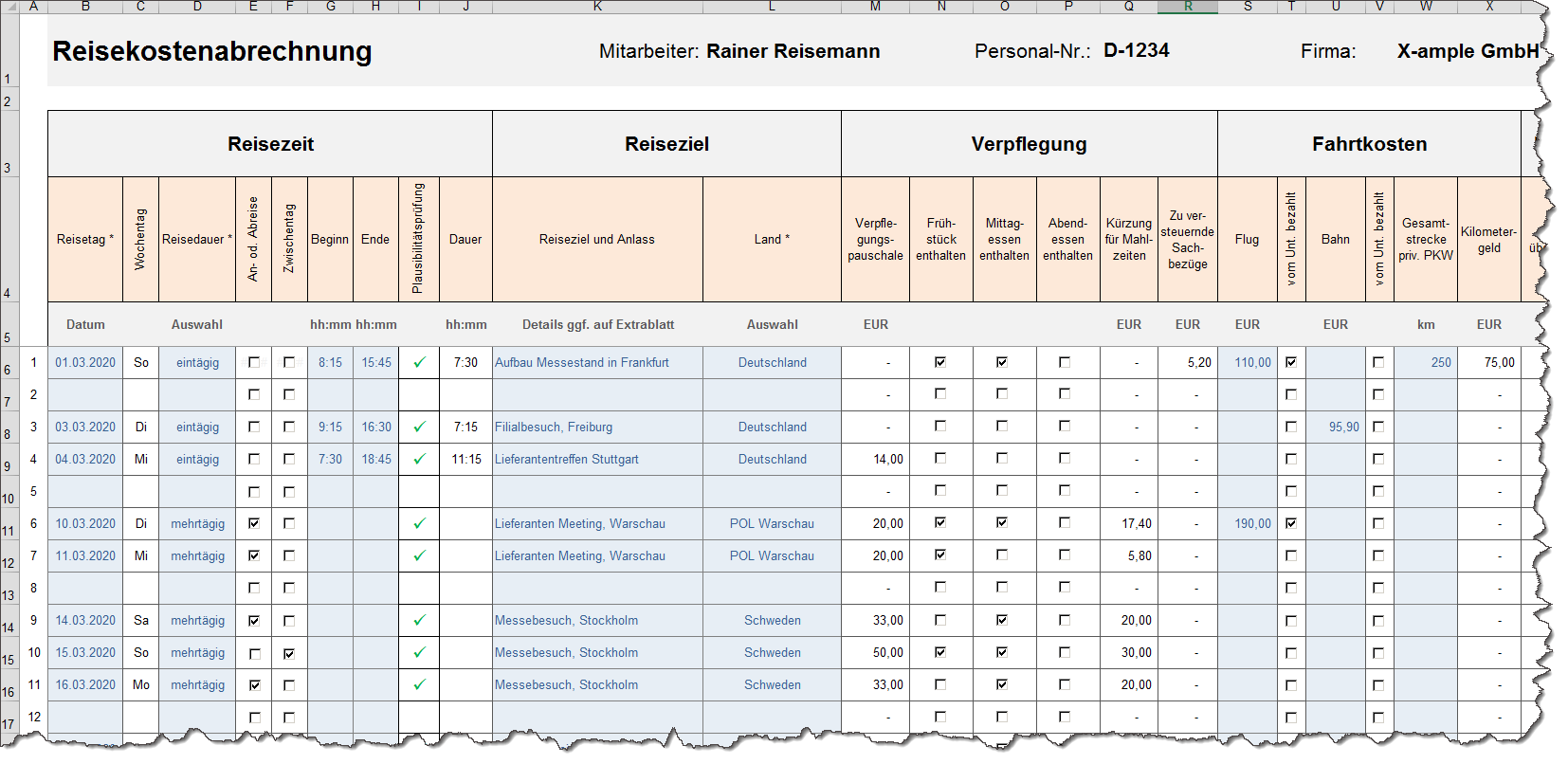Screen dimensions: 1568x764
Task: Click green plausibility checkmark for 04.03.2020
Action: [419, 459]
